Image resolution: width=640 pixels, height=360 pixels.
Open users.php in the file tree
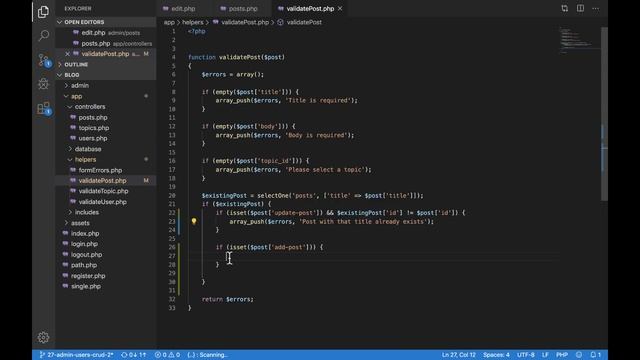105,138
